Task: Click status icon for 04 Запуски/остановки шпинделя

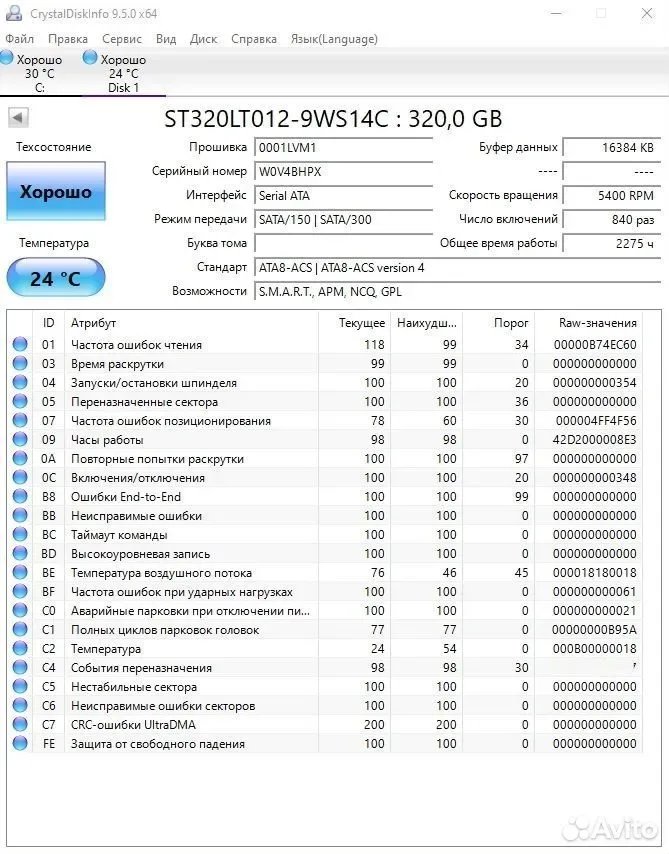Action: [x=20, y=382]
